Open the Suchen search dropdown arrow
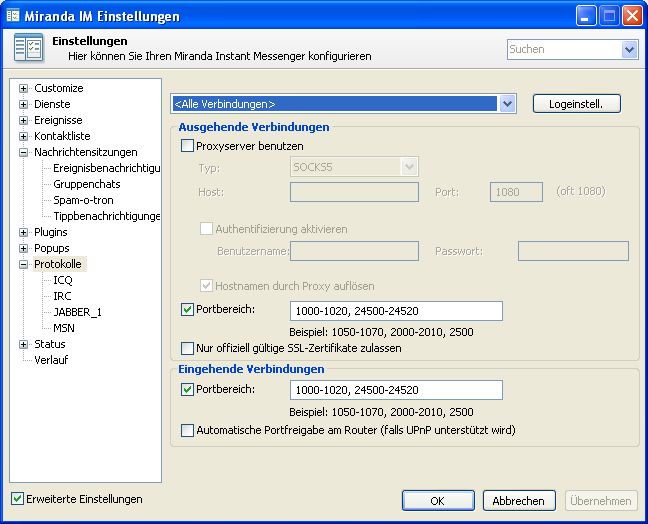This screenshot has width=648, height=524. (629, 50)
